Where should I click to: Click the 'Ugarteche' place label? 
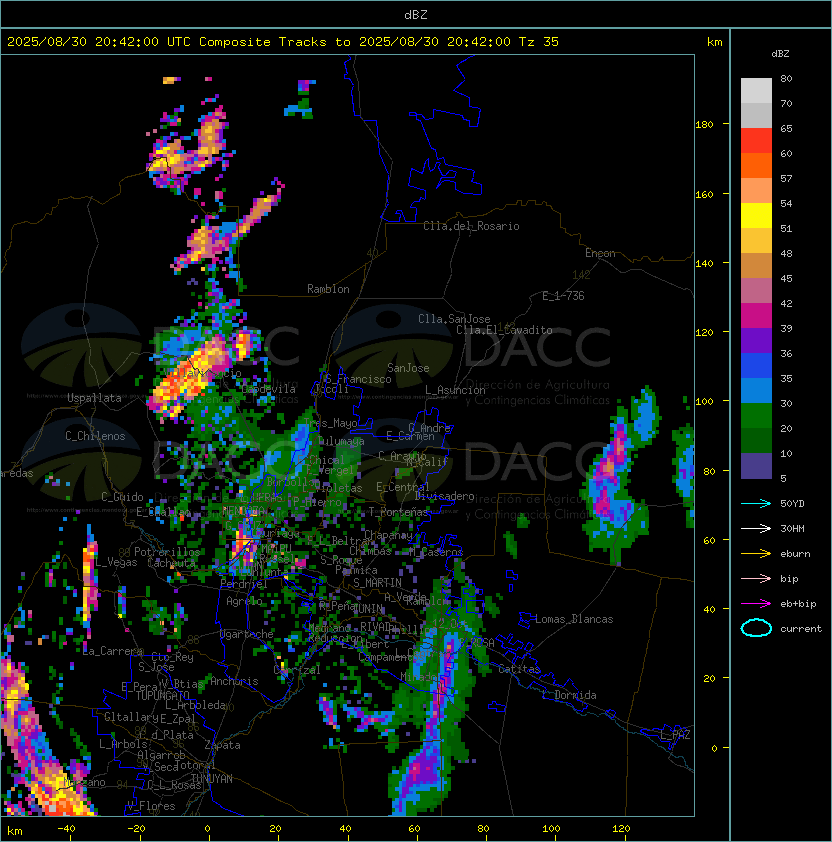(247, 634)
